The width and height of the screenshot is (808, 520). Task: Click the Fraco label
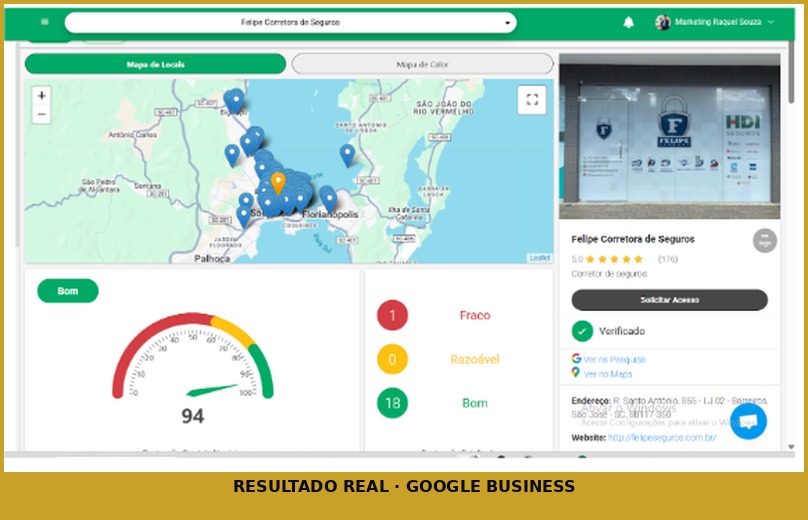click(475, 315)
